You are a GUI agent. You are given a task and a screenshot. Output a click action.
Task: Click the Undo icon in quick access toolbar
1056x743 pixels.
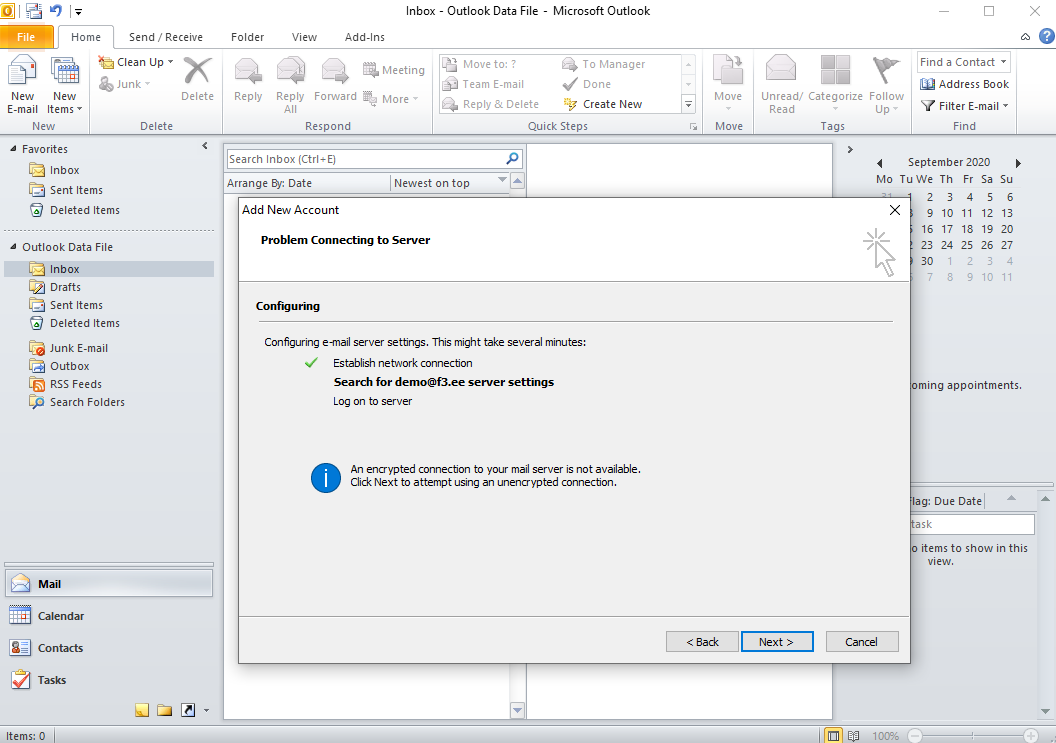(55, 11)
